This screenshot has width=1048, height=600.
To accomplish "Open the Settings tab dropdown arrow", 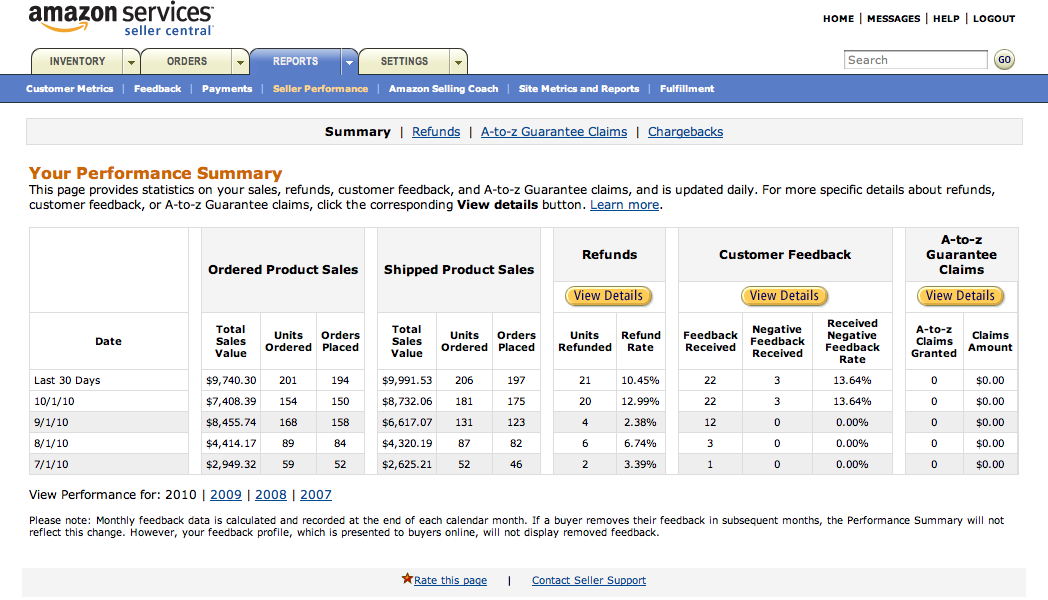I will pyautogui.click(x=458, y=62).
